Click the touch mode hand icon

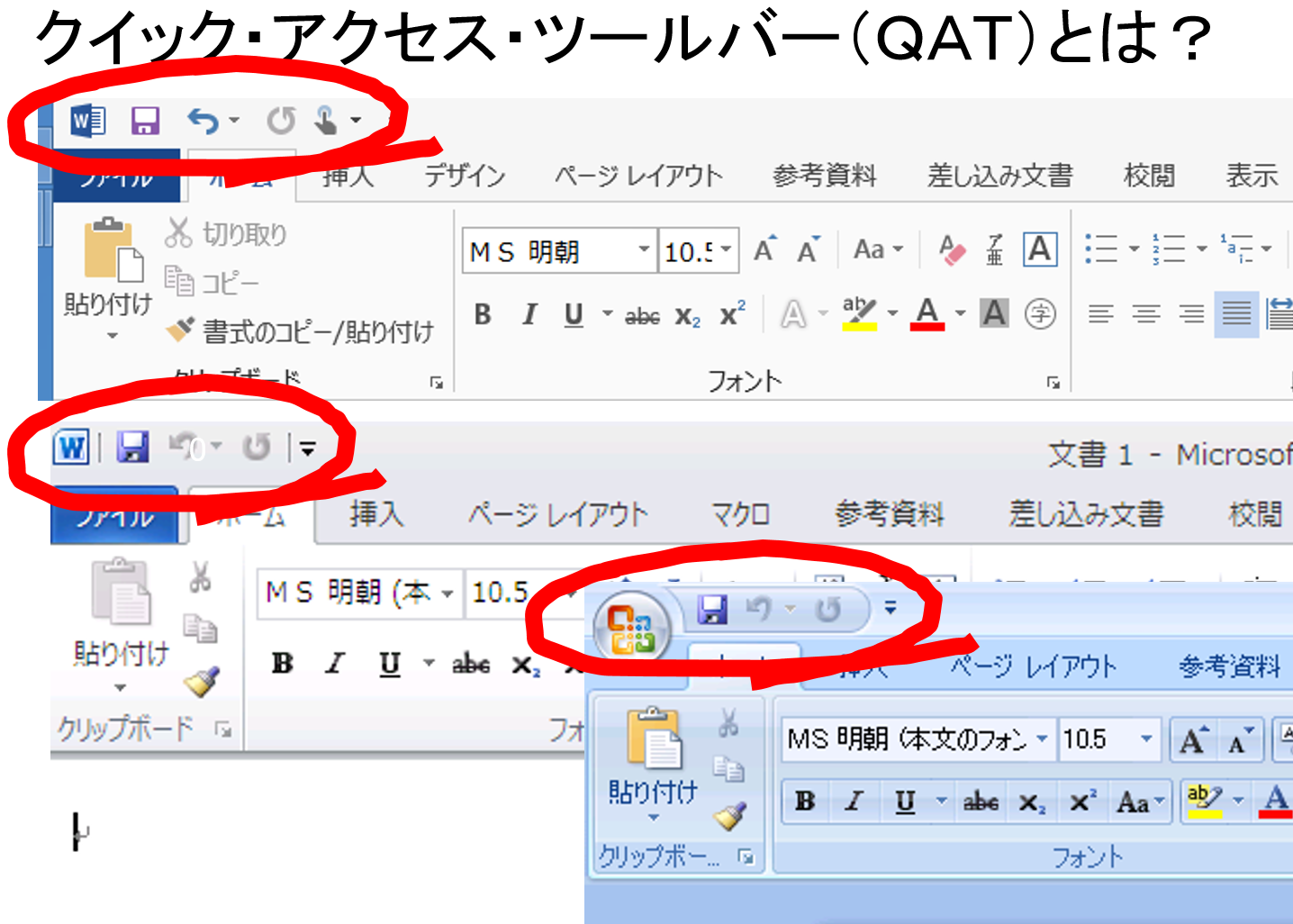(x=326, y=120)
